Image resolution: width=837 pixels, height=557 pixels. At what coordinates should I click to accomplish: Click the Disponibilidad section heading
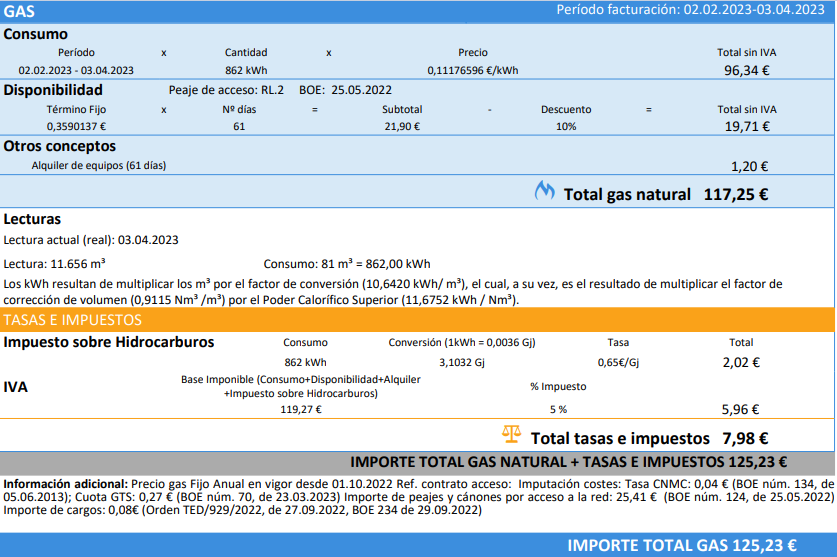pyautogui.click(x=53, y=90)
